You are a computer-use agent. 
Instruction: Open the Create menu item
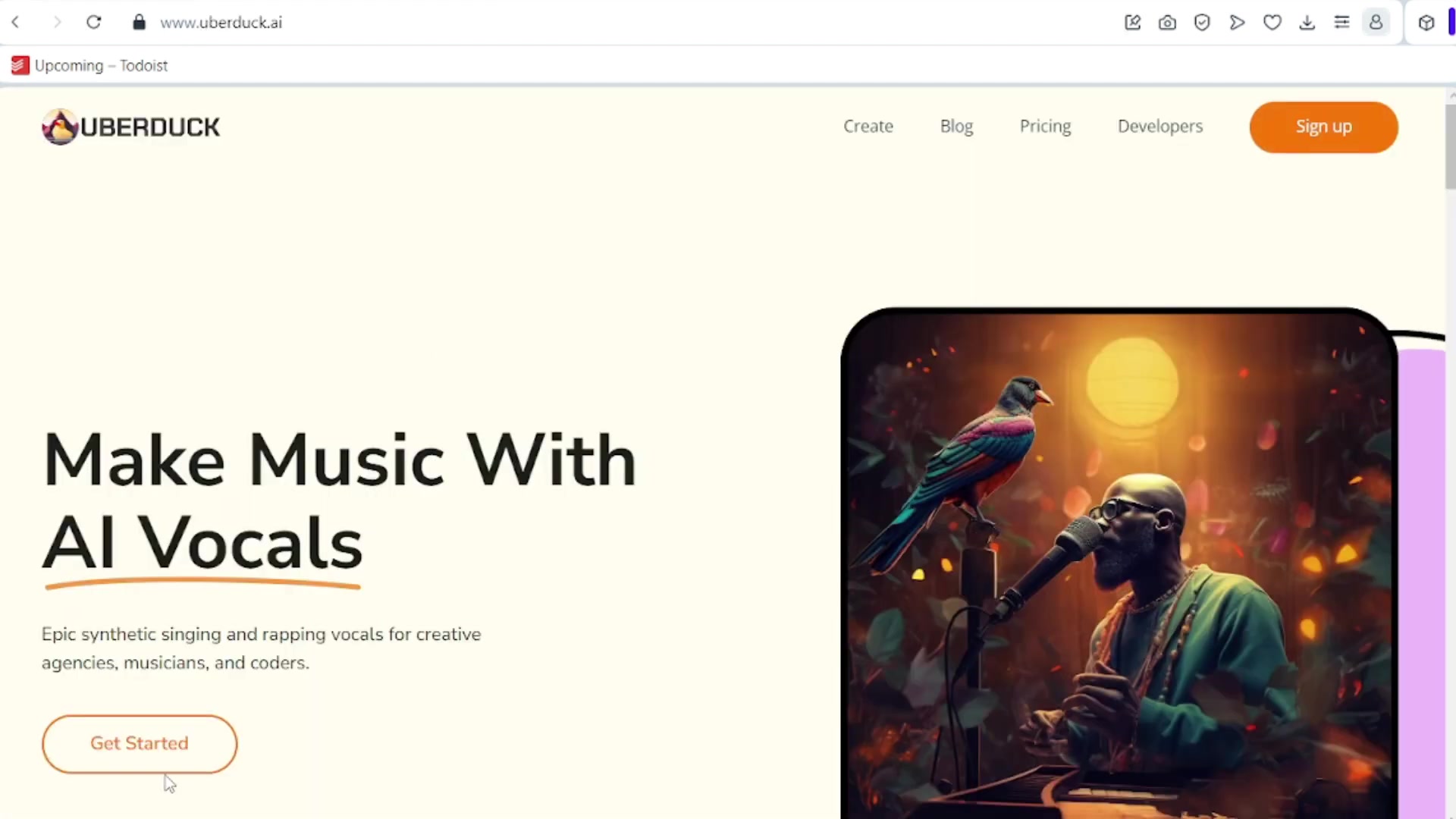pyautogui.click(x=868, y=127)
